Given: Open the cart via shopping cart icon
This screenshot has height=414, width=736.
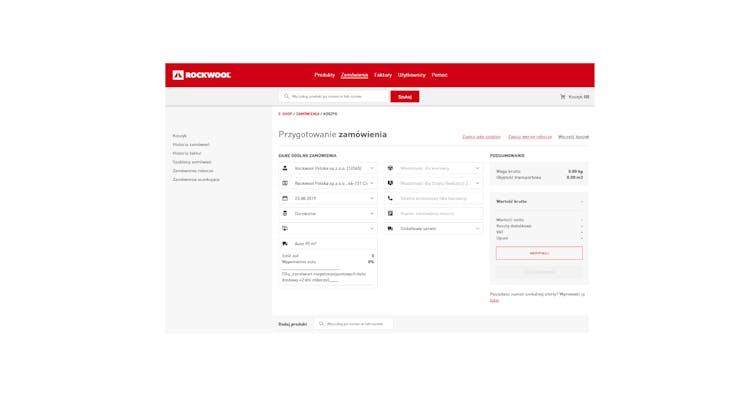Looking at the screenshot, I should coord(562,97).
